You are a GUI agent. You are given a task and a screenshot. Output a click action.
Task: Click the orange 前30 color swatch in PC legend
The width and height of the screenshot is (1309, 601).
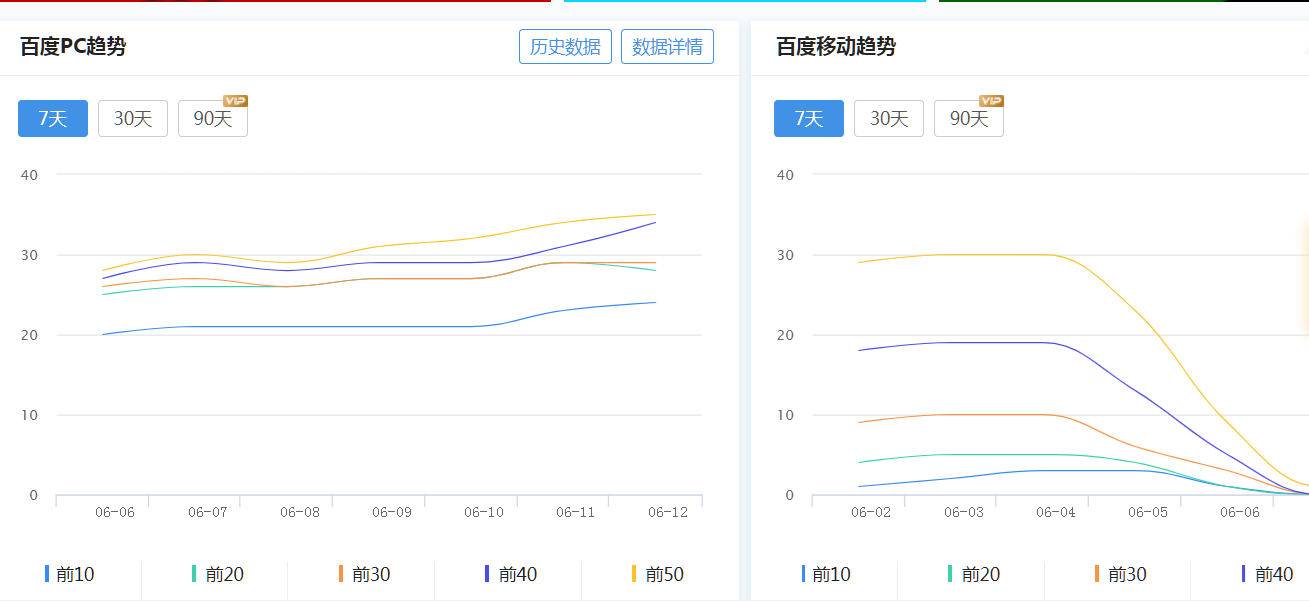[x=340, y=574]
